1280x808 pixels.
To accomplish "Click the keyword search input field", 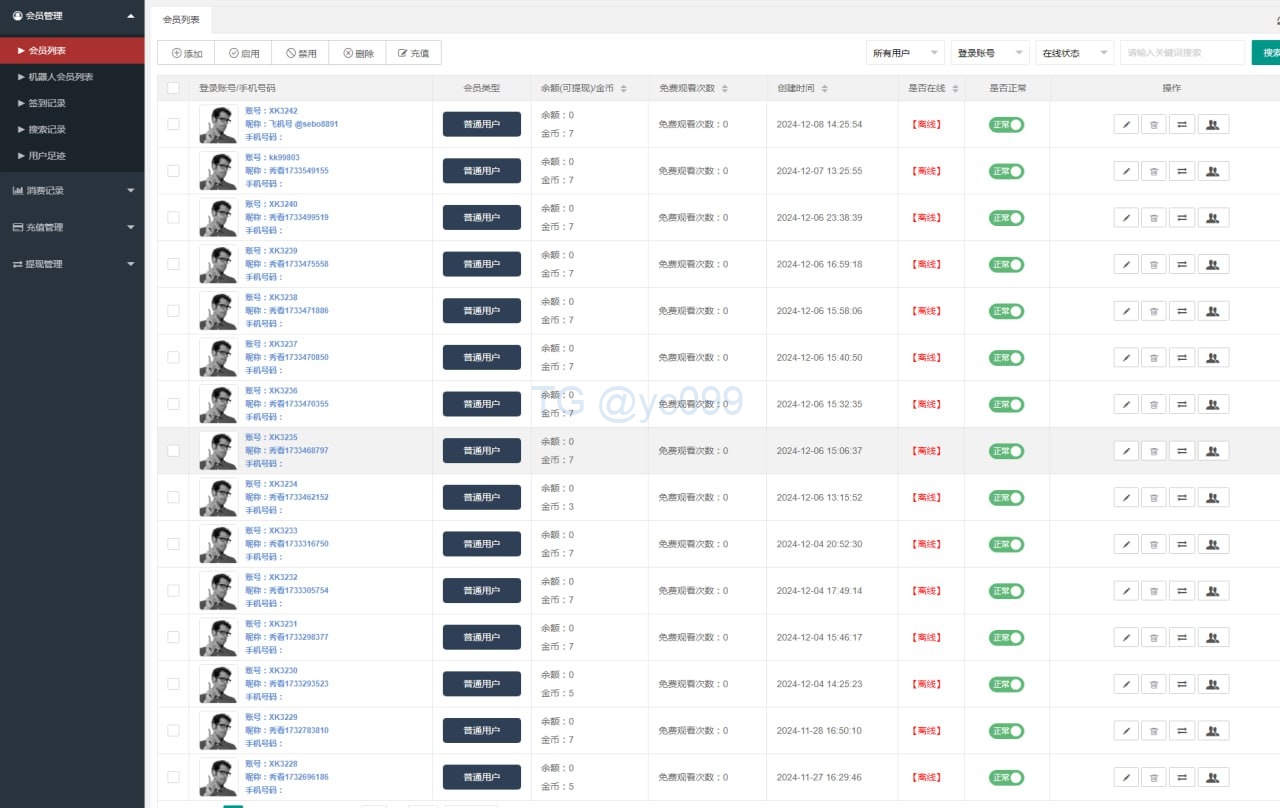I will [x=1182, y=53].
